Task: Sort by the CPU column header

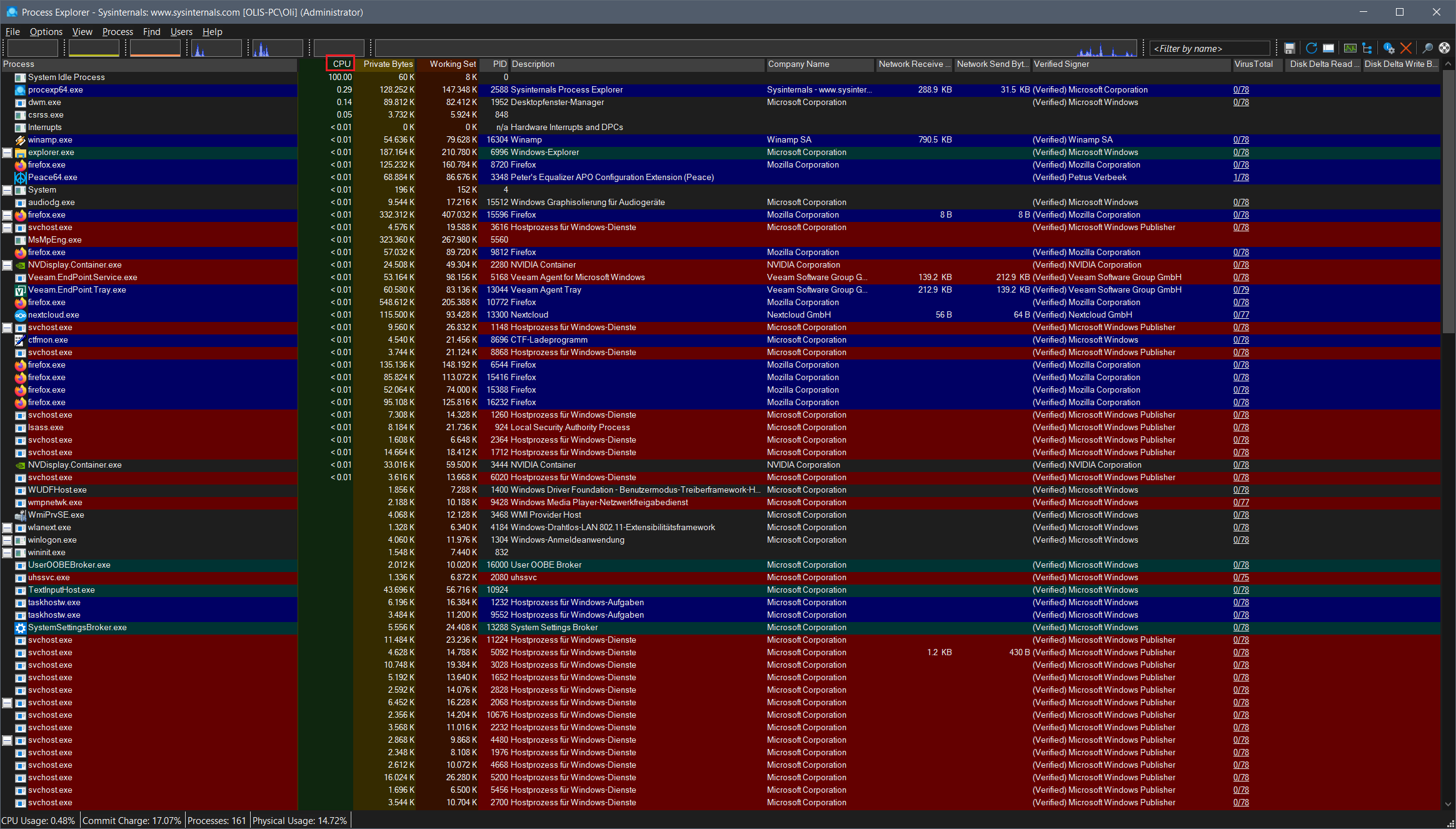Action: click(x=341, y=64)
